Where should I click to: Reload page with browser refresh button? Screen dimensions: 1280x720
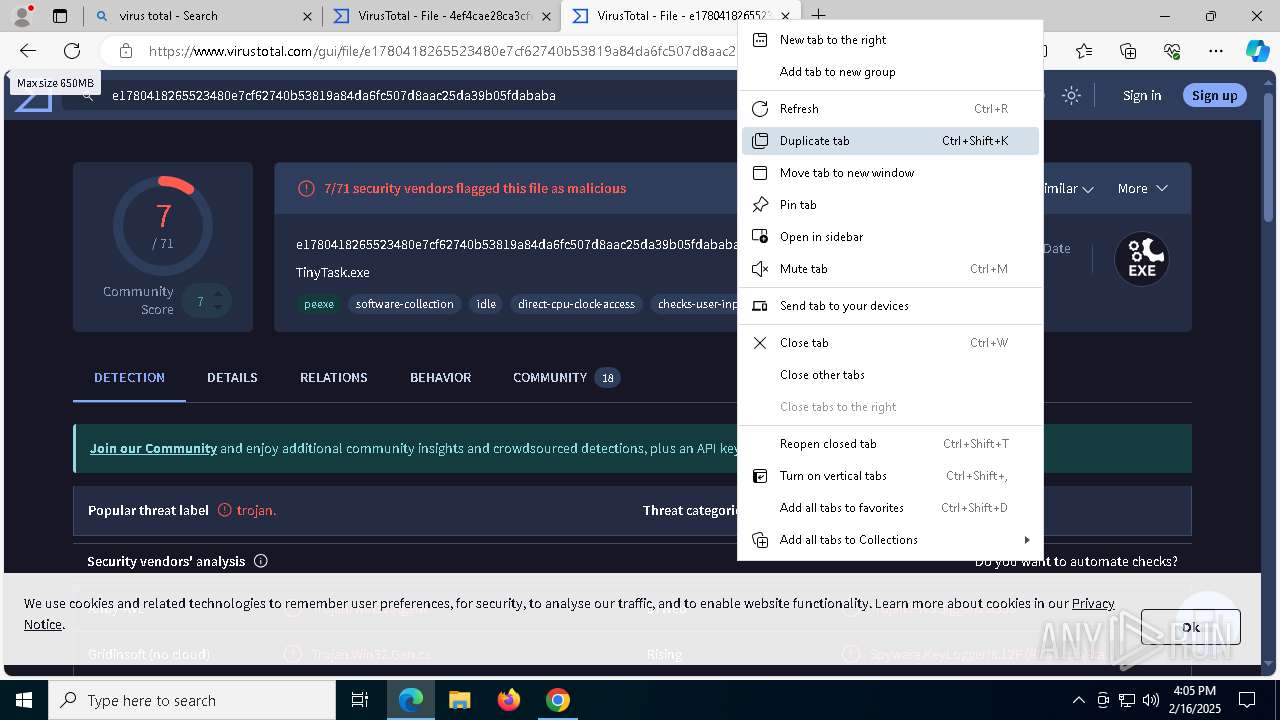click(72, 51)
